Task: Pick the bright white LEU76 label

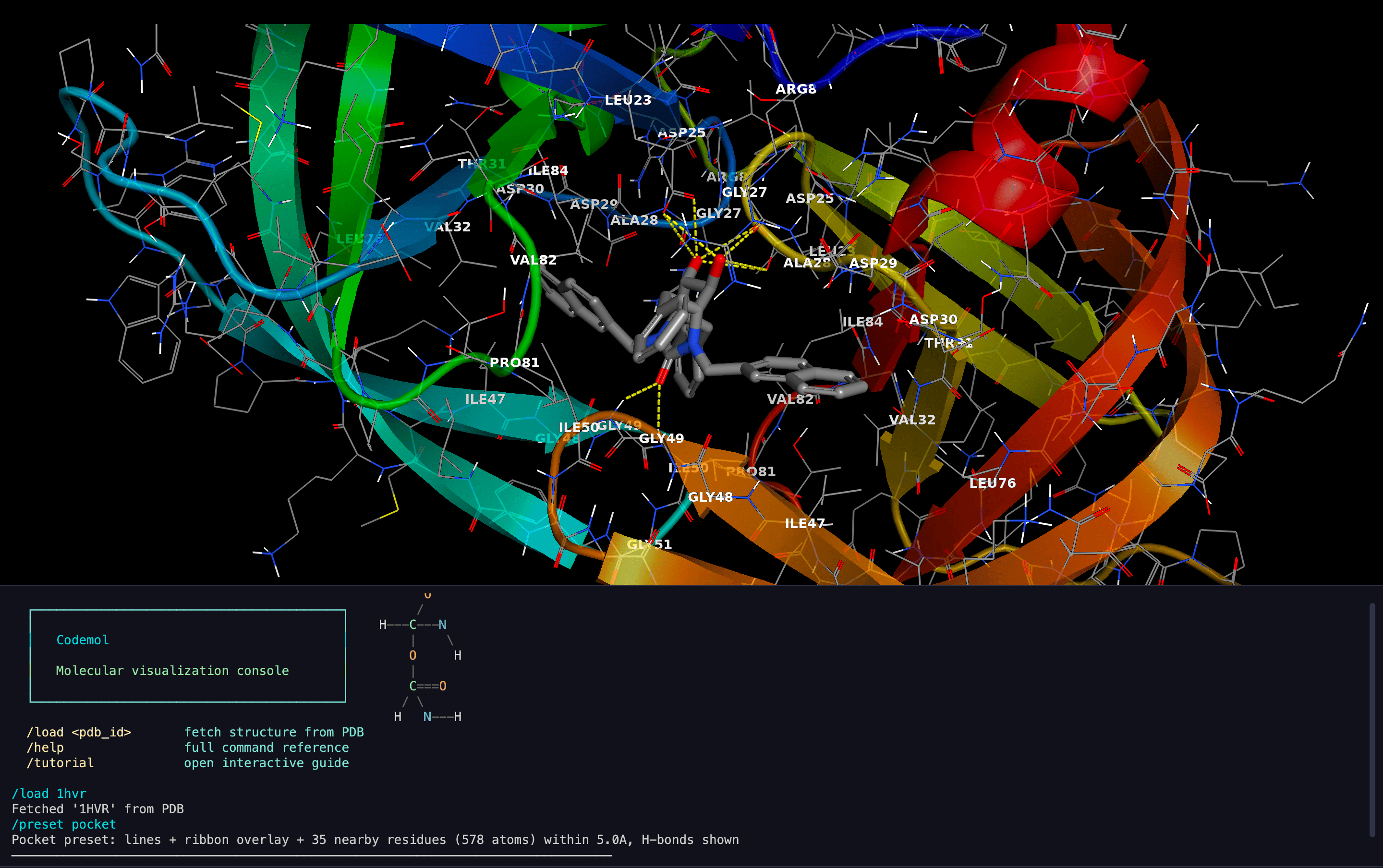Action: [x=992, y=483]
